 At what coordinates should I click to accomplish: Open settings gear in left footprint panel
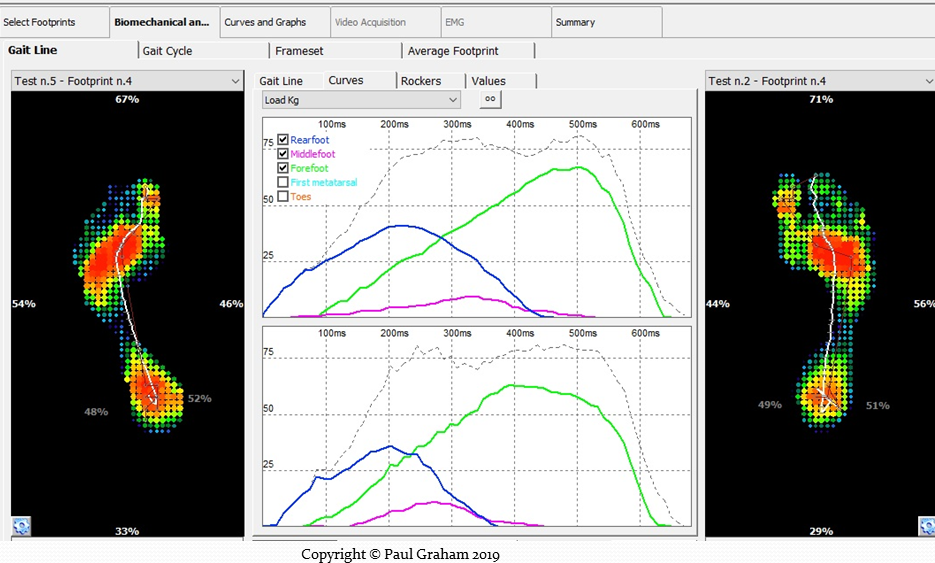[x=21, y=525]
